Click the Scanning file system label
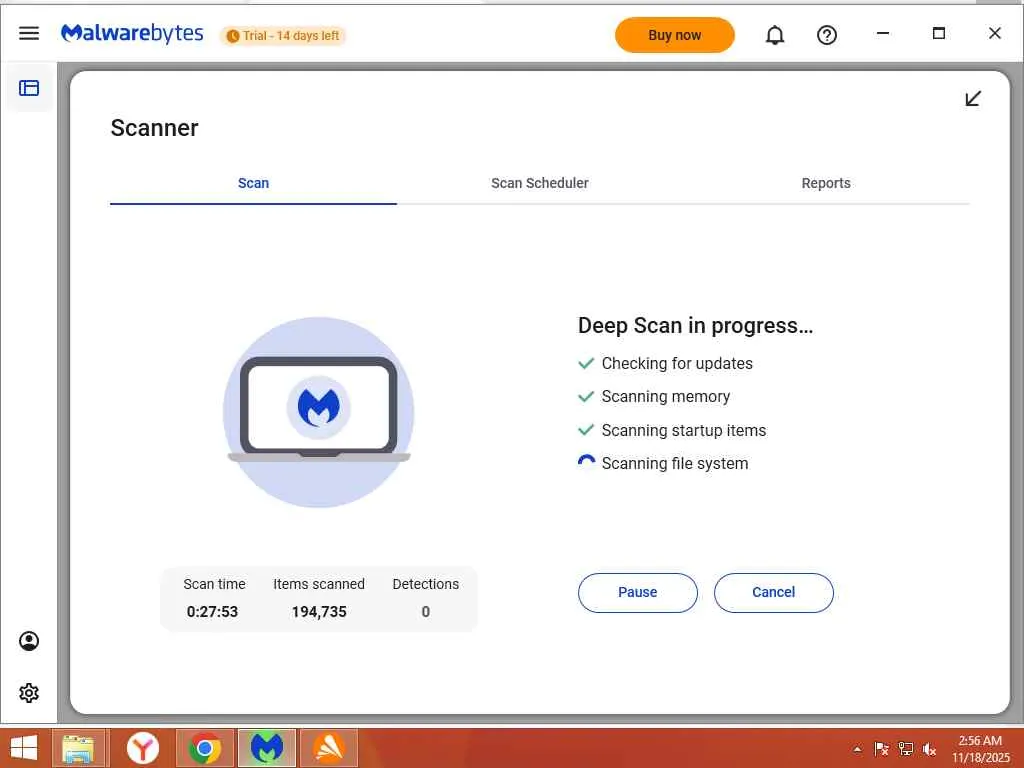This screenshot has height=768, width=1024. [675, 464]
